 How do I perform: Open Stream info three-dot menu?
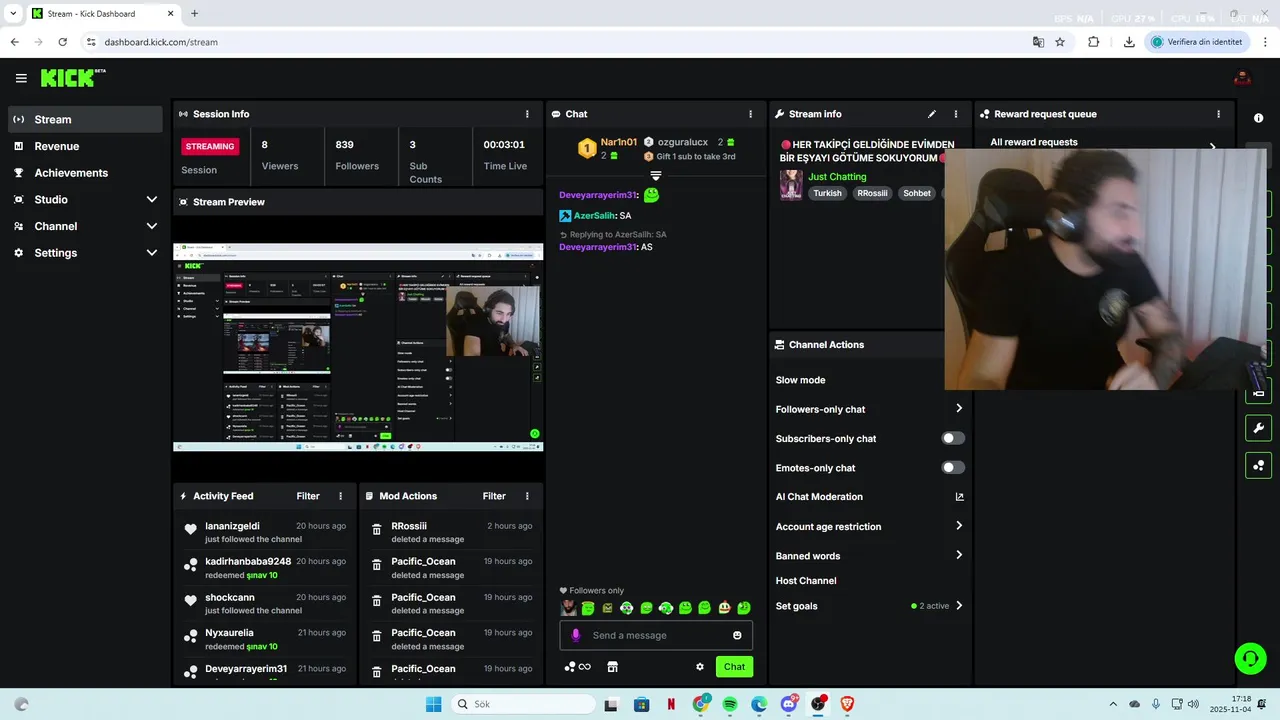[955, 114]
